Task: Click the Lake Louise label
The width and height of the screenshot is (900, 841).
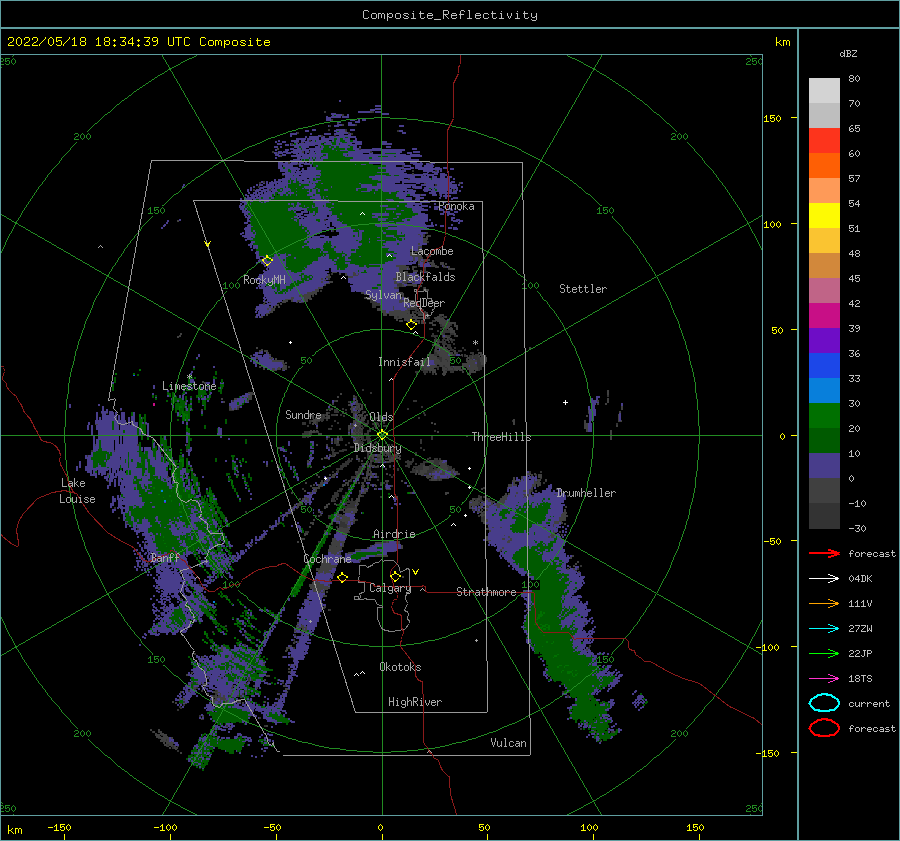Action: pyautogui.click(x=77, y=491)
